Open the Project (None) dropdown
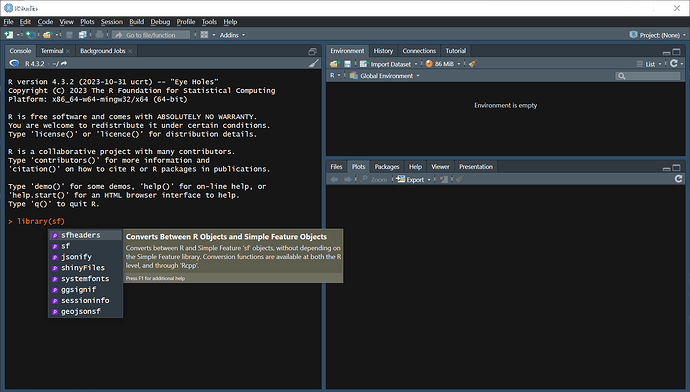This screenshot has height=392, width=690. (657, 35)
